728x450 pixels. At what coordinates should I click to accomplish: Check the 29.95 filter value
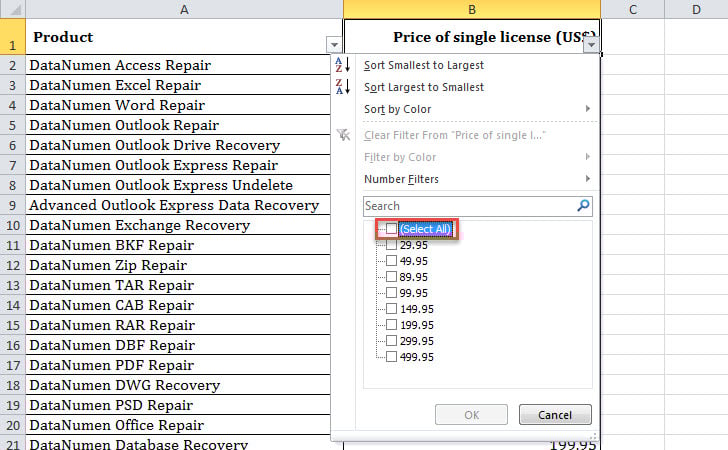pos(391,245)
